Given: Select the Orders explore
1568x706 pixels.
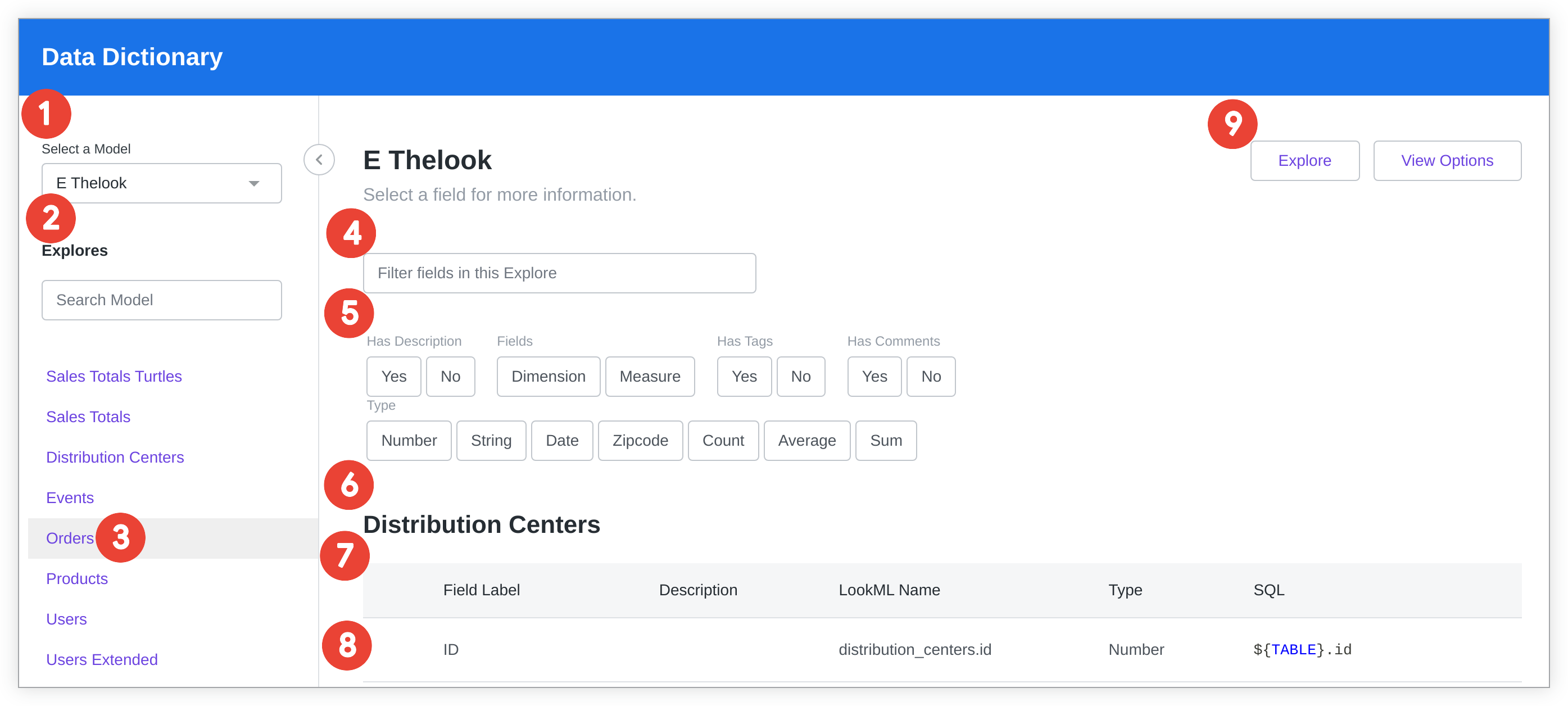Looking at the screenshot, I should [70, 538].
